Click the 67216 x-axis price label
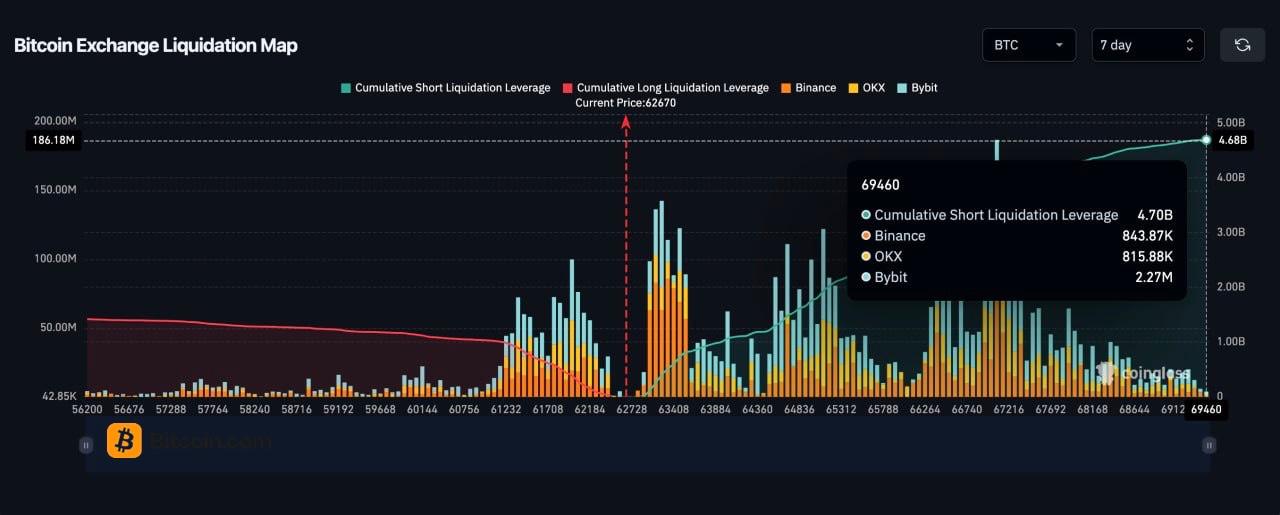This screenshot has height=515, width=1280. pyautogui.click(x=1007, y=409)
